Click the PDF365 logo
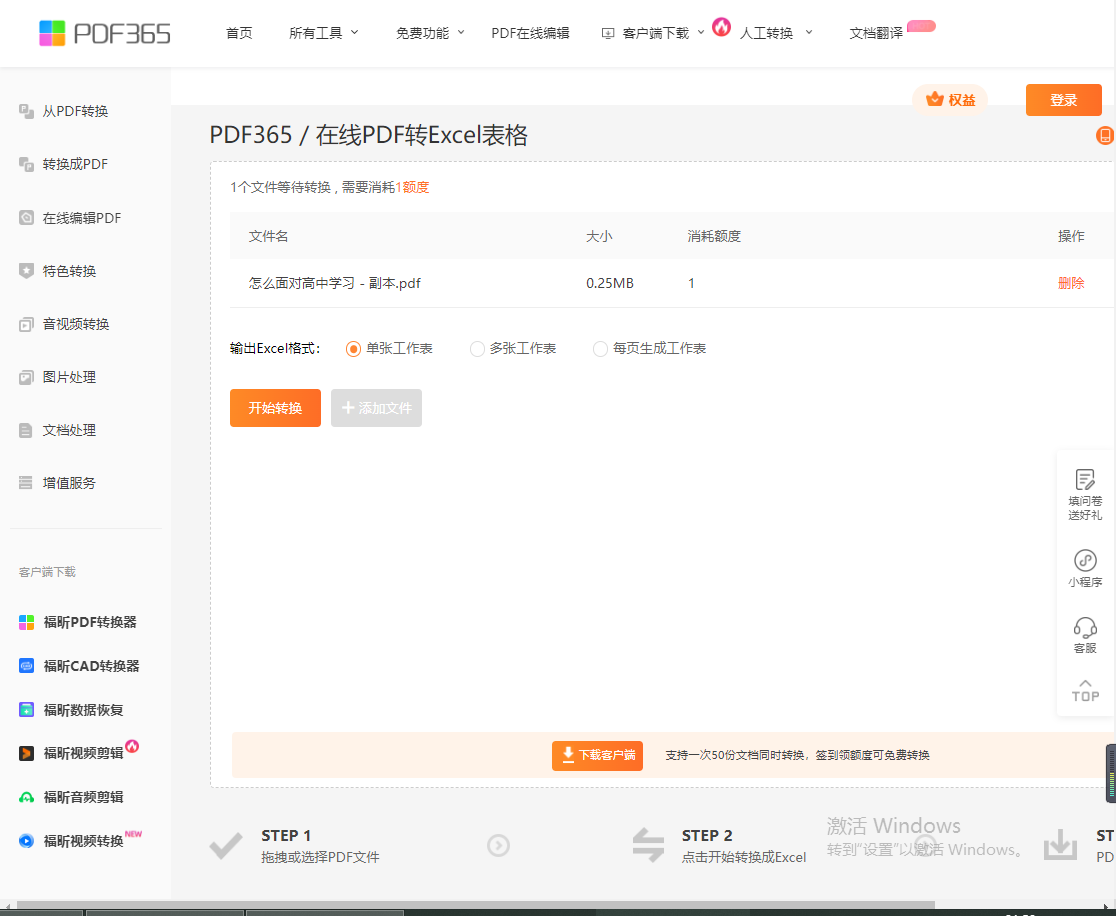Viewport: 1116px width, 916px height. coord(105,33)
